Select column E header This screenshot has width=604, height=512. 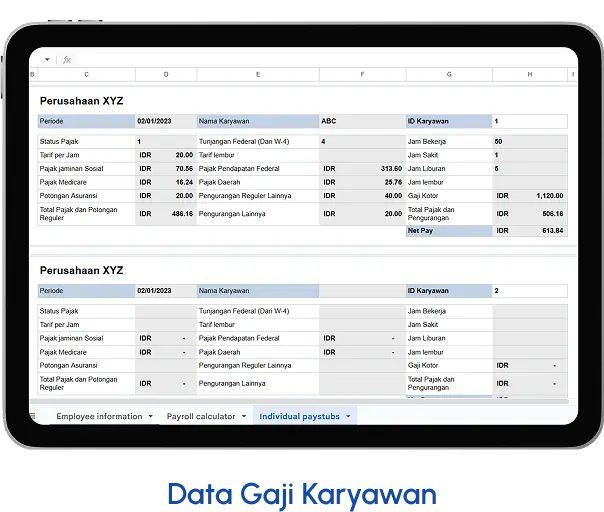257,75
